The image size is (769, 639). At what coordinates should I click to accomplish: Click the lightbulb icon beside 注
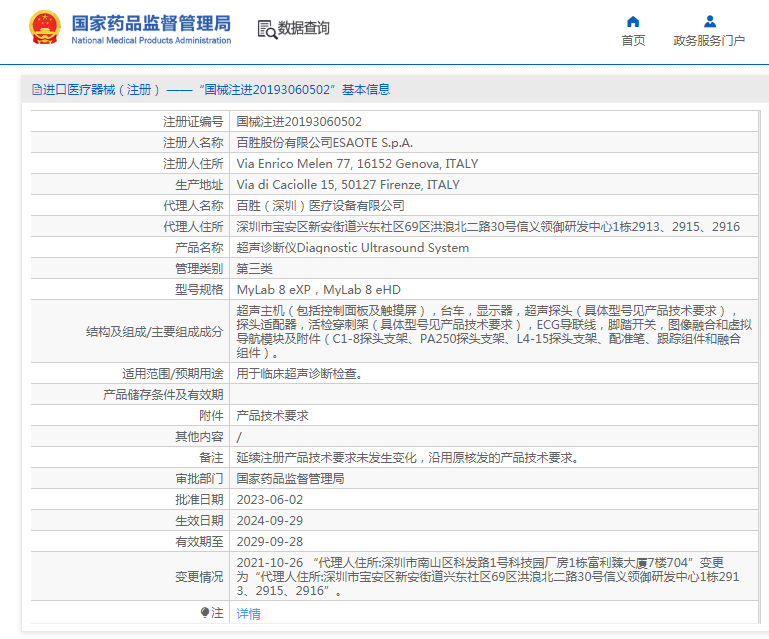click(205, 613)
